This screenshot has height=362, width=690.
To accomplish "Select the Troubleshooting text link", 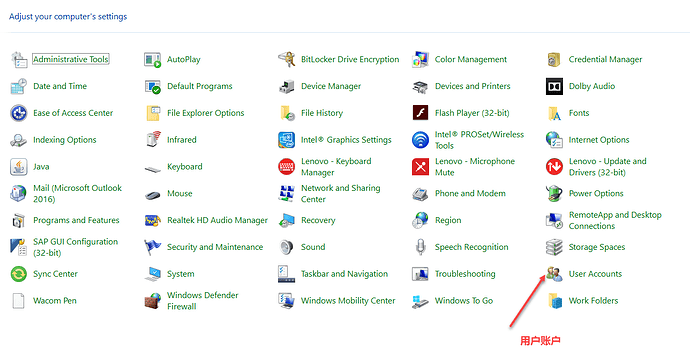I will (x=465, y=274).
